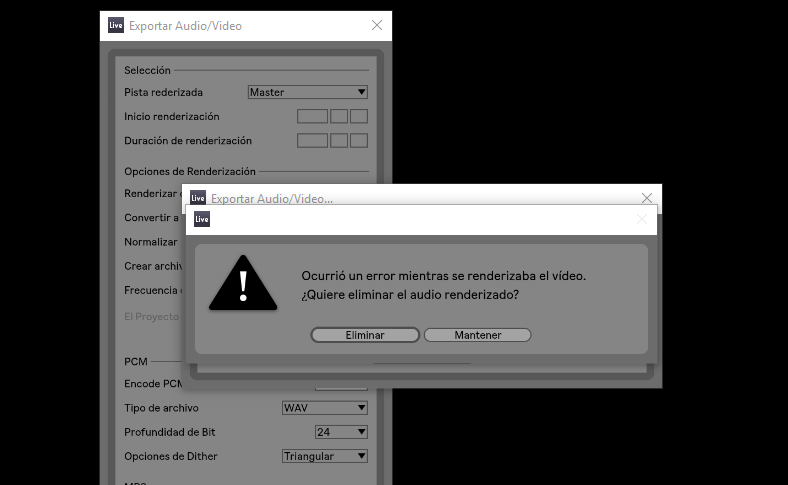
Task: Click Live logo icon in Exportar Audio/Video title
Action: (116, 25)
